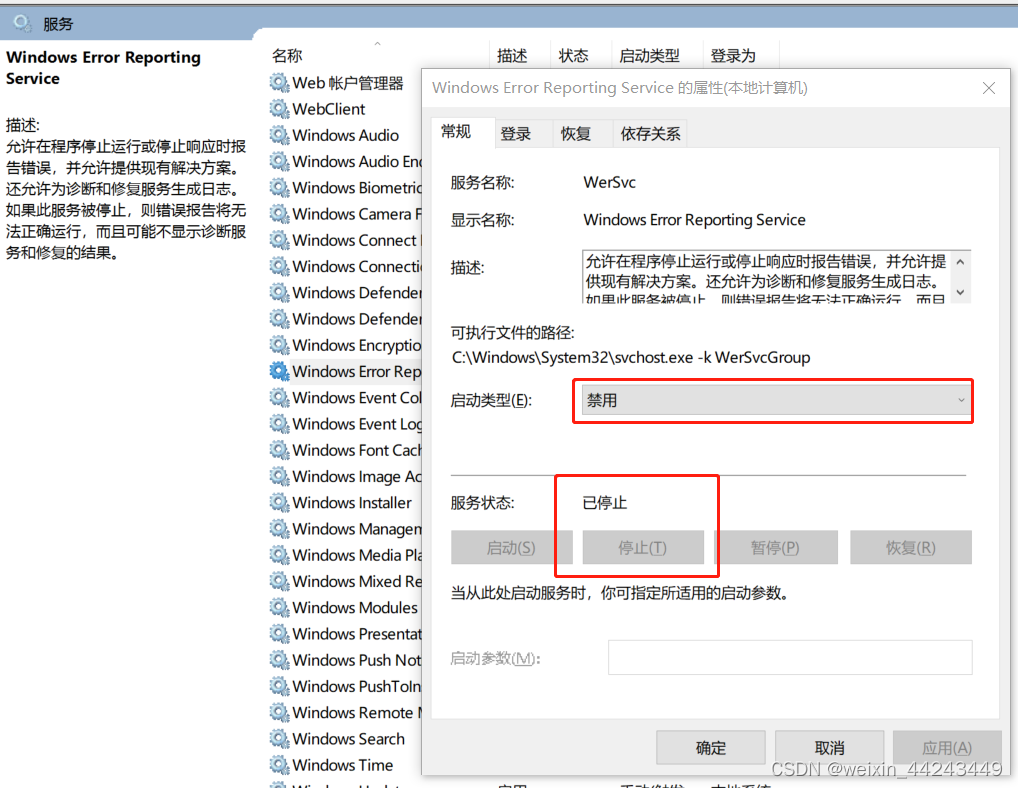The width and height of the screenshot is (1018, 788).
Task: Click the gear icon beside Windows Modules
Action: (279, 608)
